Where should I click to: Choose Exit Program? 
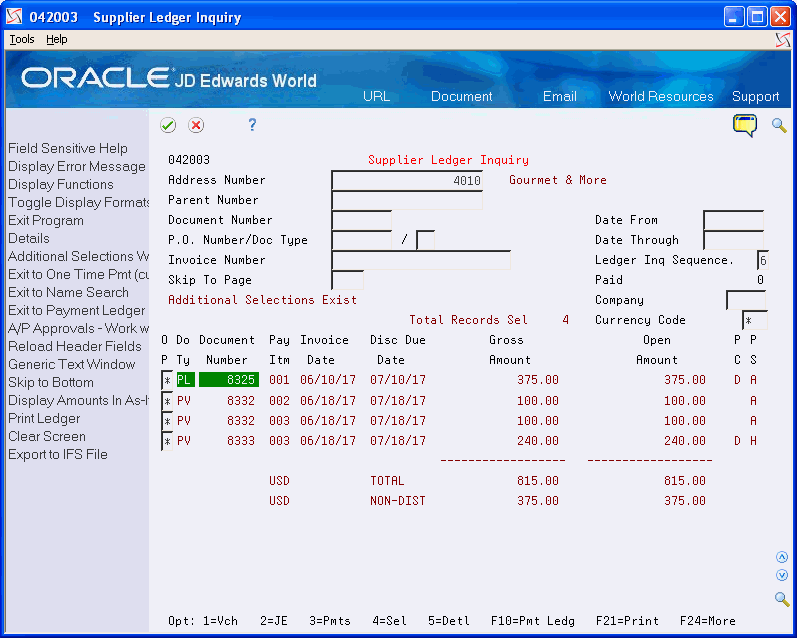point(46,220)
